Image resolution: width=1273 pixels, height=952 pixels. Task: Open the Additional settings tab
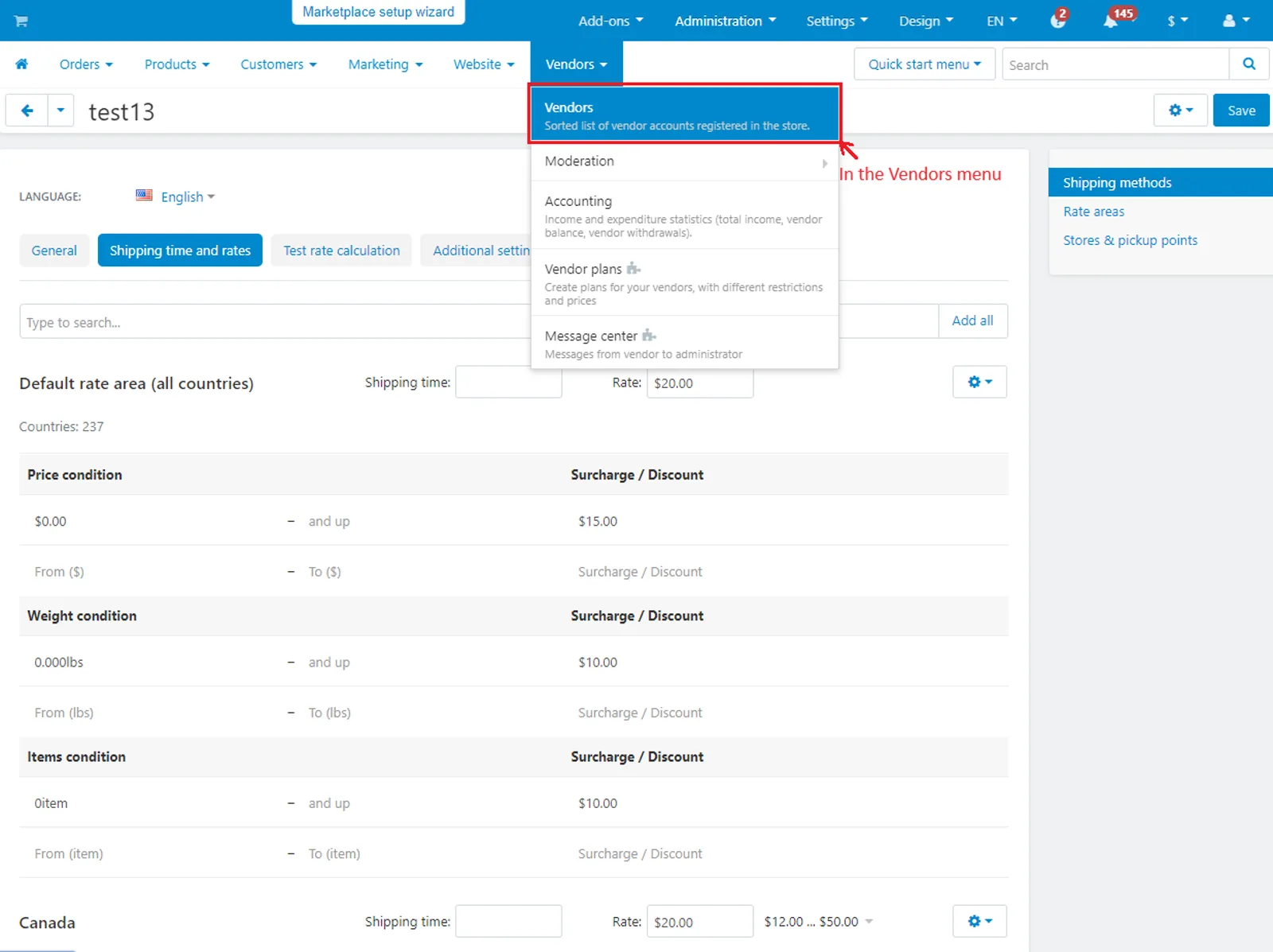pos(476,251)
